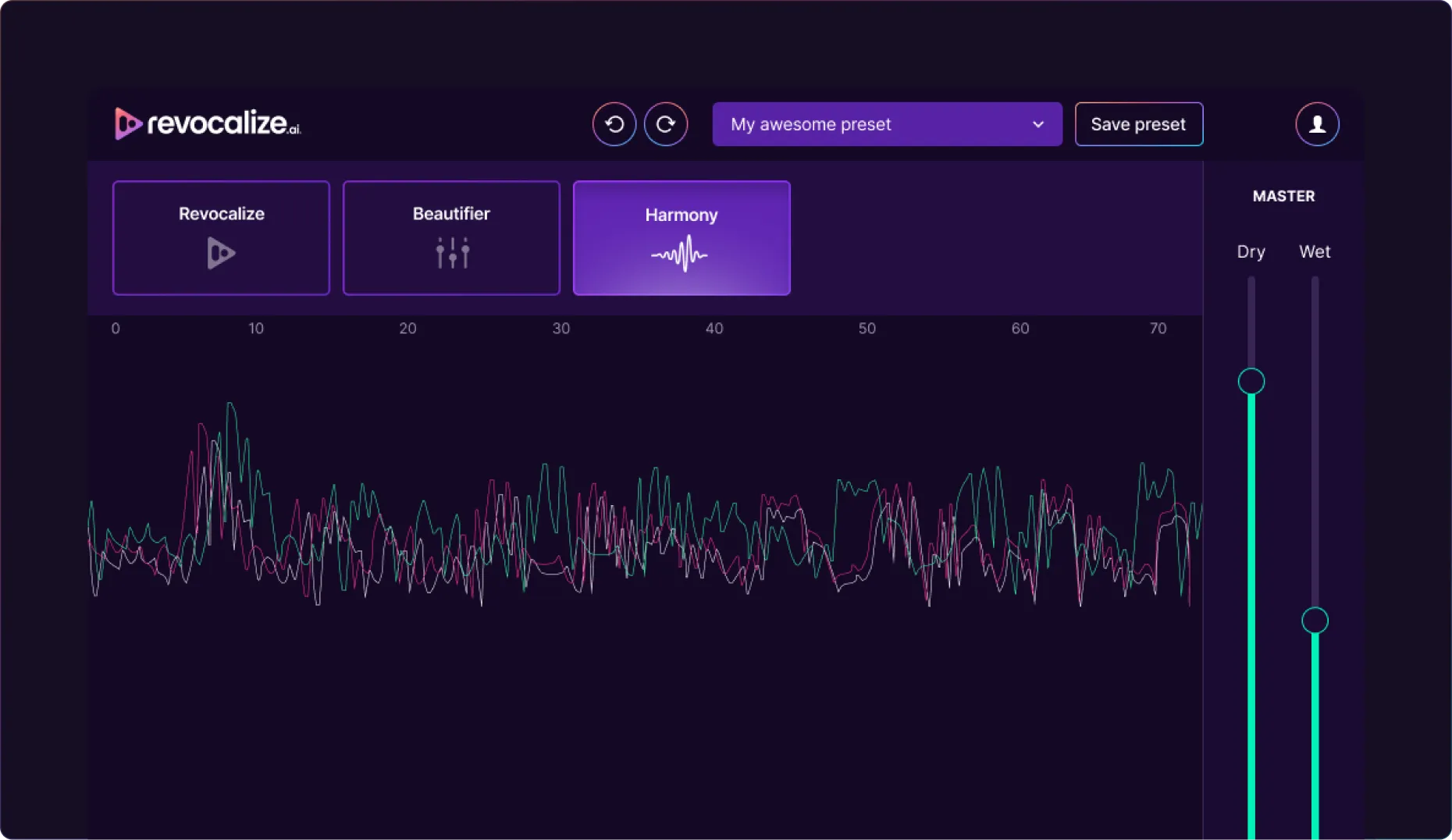The width and height of the screenshot is (1452, 840).
Task: Click the undo arrow icon
Action: tap(614, 123)
